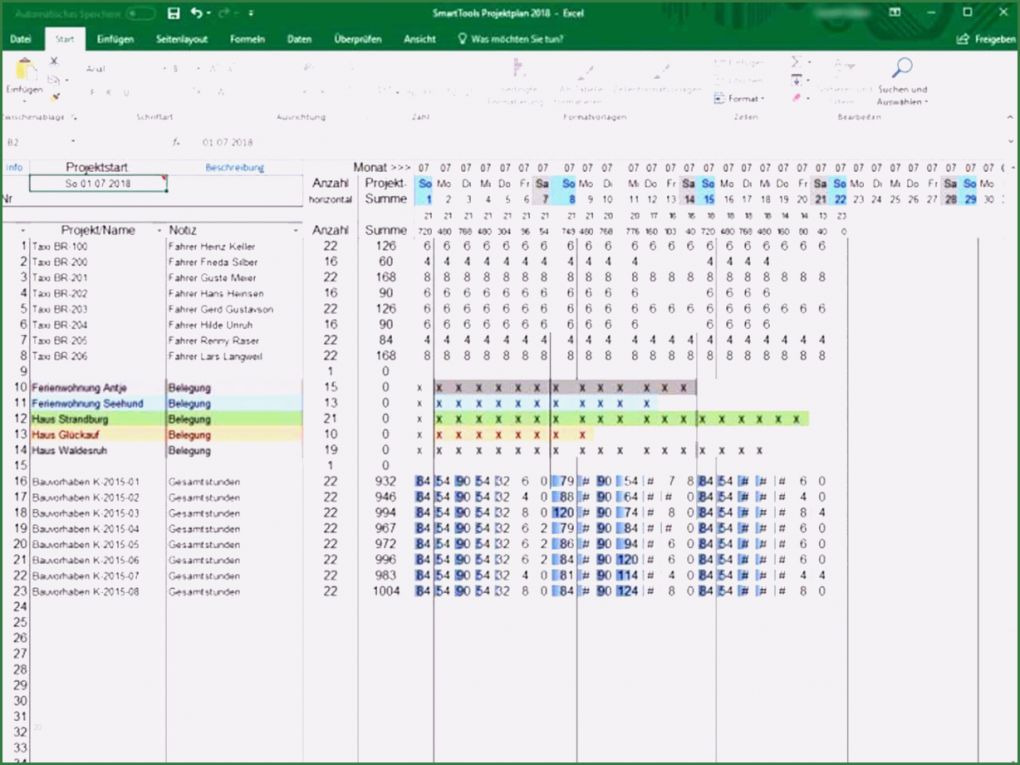Open the Datei menu
The width and height of the screenshot is (1020, 765).
tap(21, 39)
